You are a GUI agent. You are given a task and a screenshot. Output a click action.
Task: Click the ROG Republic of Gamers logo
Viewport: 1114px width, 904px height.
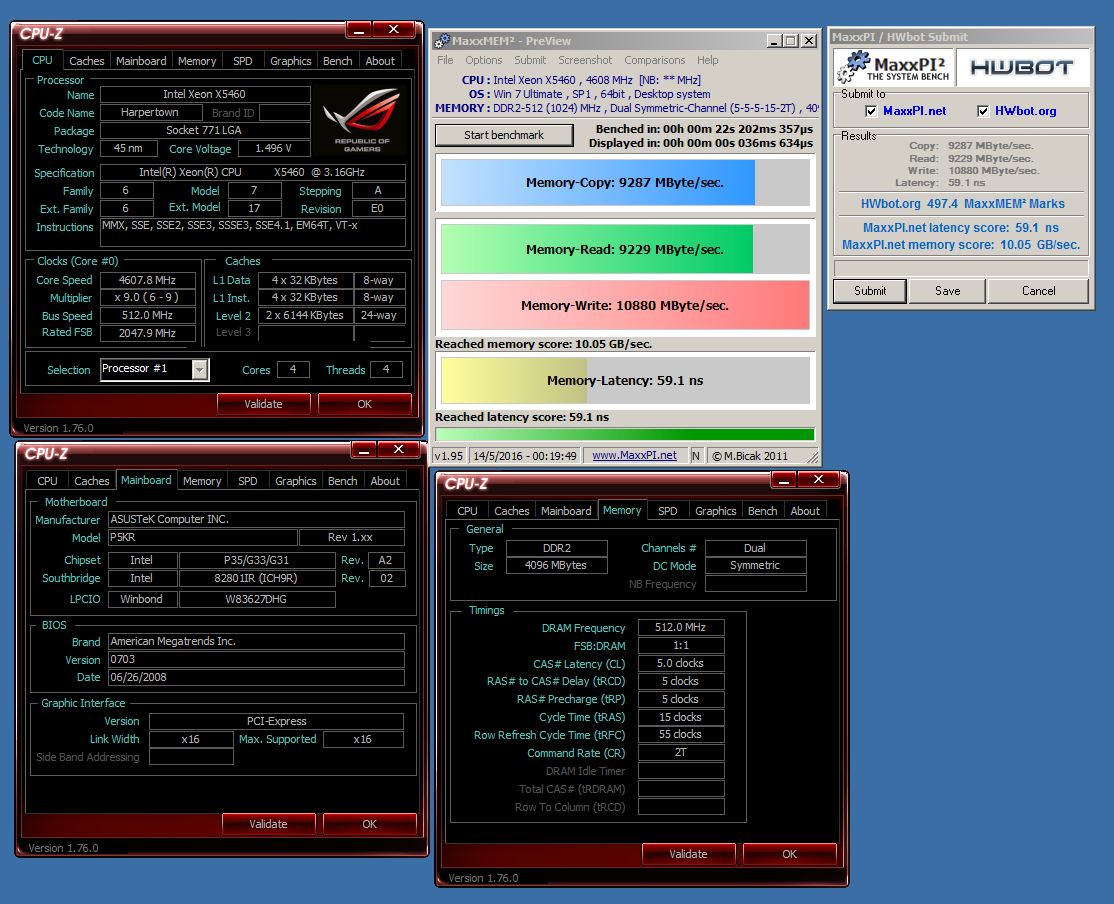click(x=362, y=120)
